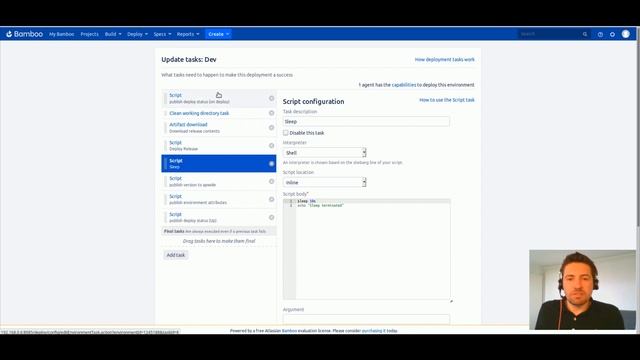Open the help question-mark icon
640x360 pixels.
tap(600, 34)
